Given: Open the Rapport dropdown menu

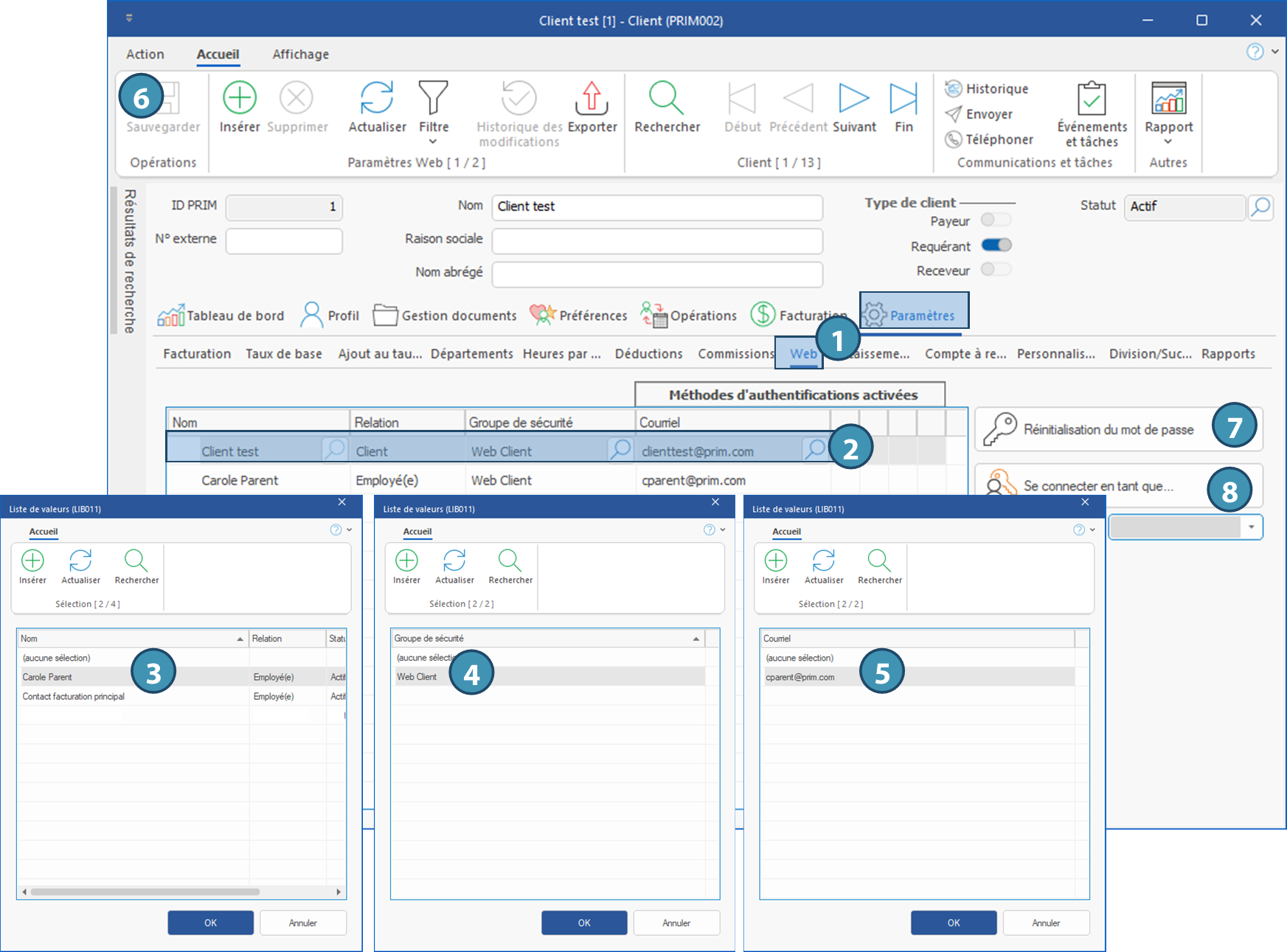Looking at the screenshot, I should point(1168,142).
